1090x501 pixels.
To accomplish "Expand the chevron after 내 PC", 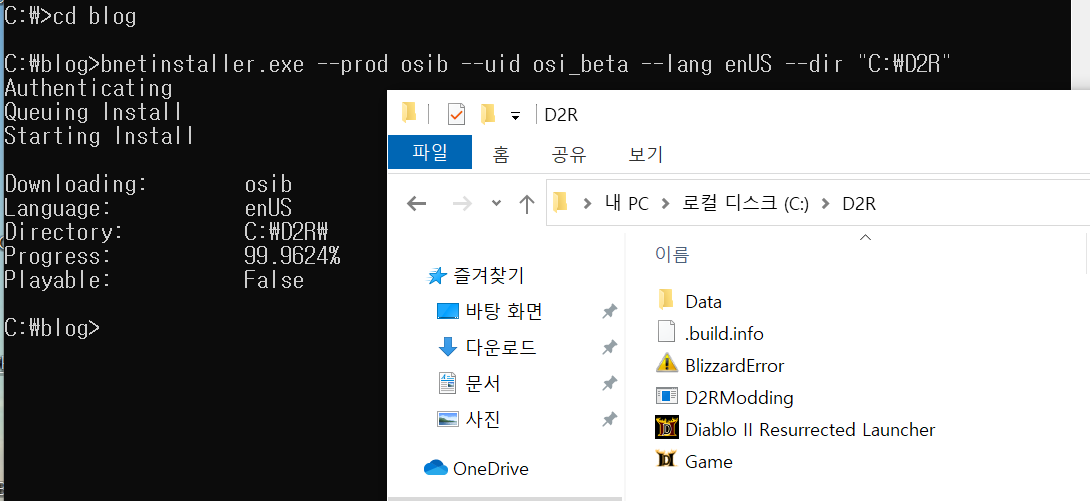I will click(x=666, y=204).
